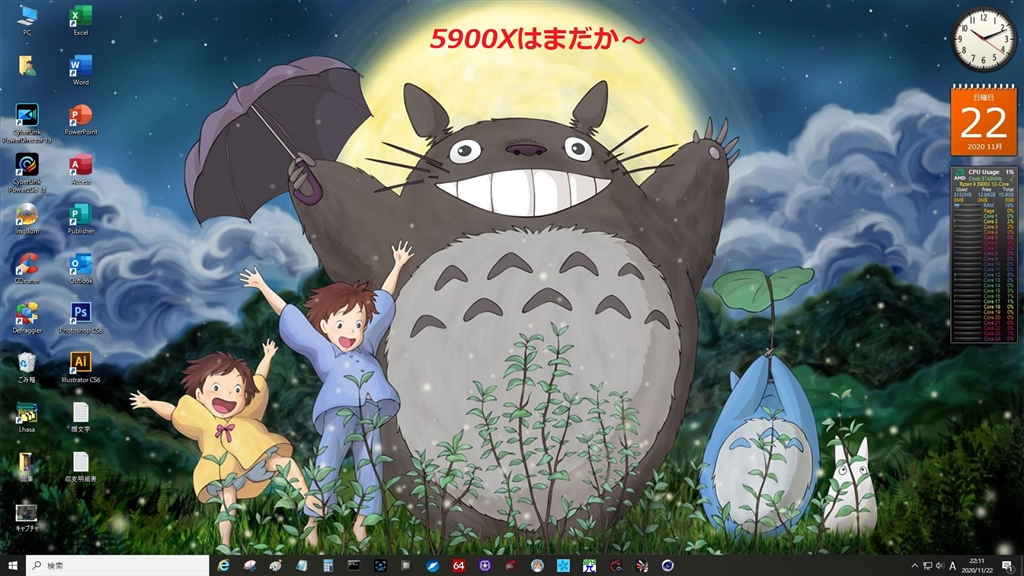This screenshot has width=1024, height=576.
Task: Open the snowflake icon on the taskbar
Action: pos(563,566)
